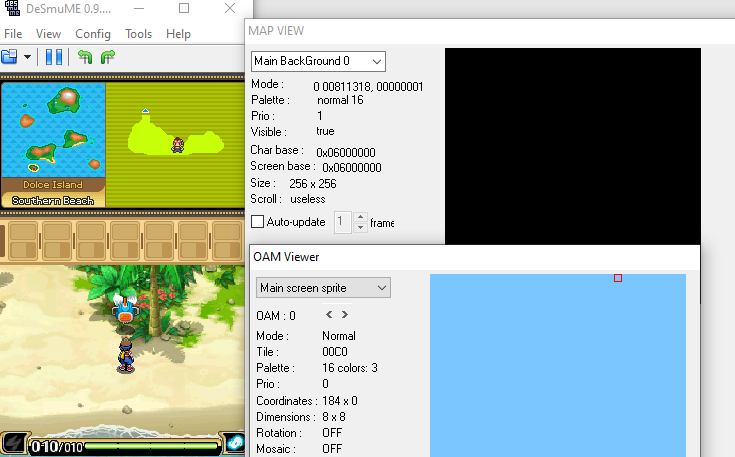
Task: Click the Mode value 0 00811318, 00000001
Action: (368, 86)
